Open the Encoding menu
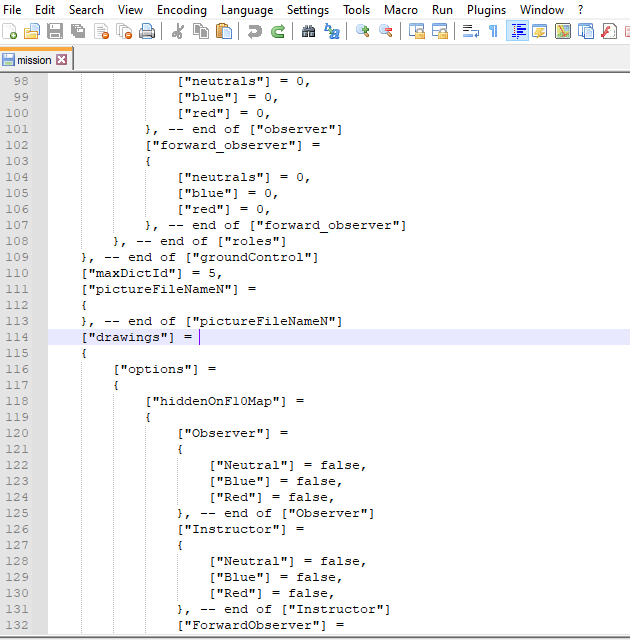 coord(182,9)
